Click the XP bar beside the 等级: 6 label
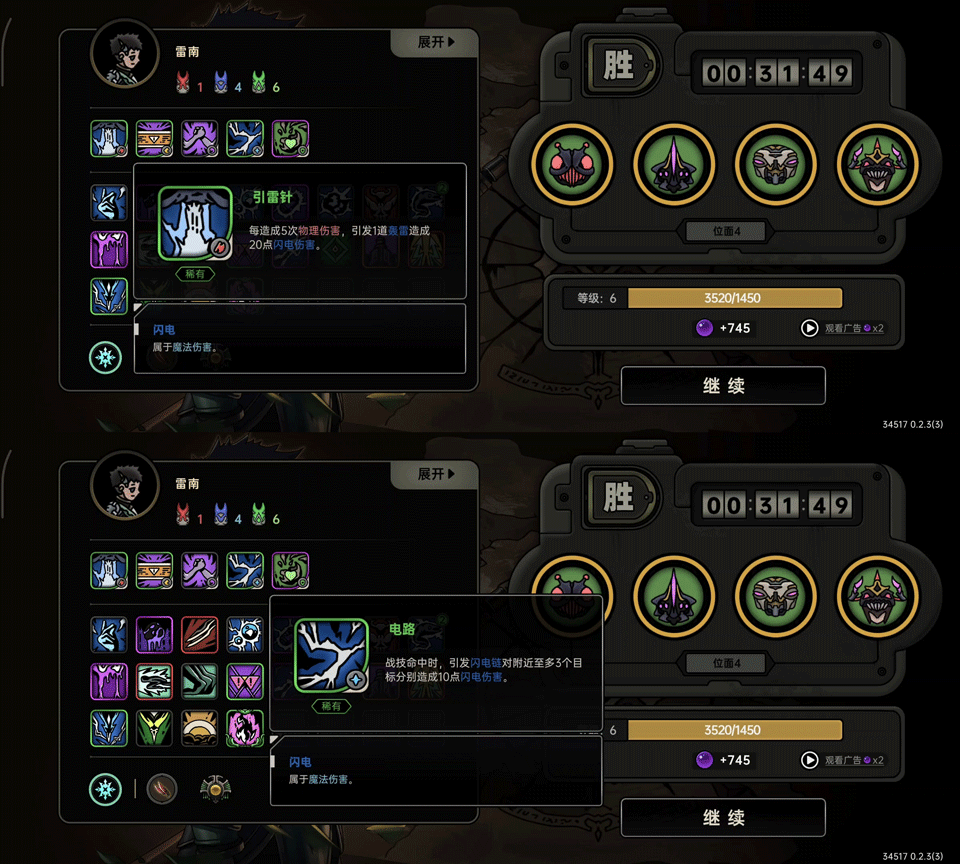960x864 pixels. pos(735,298)
